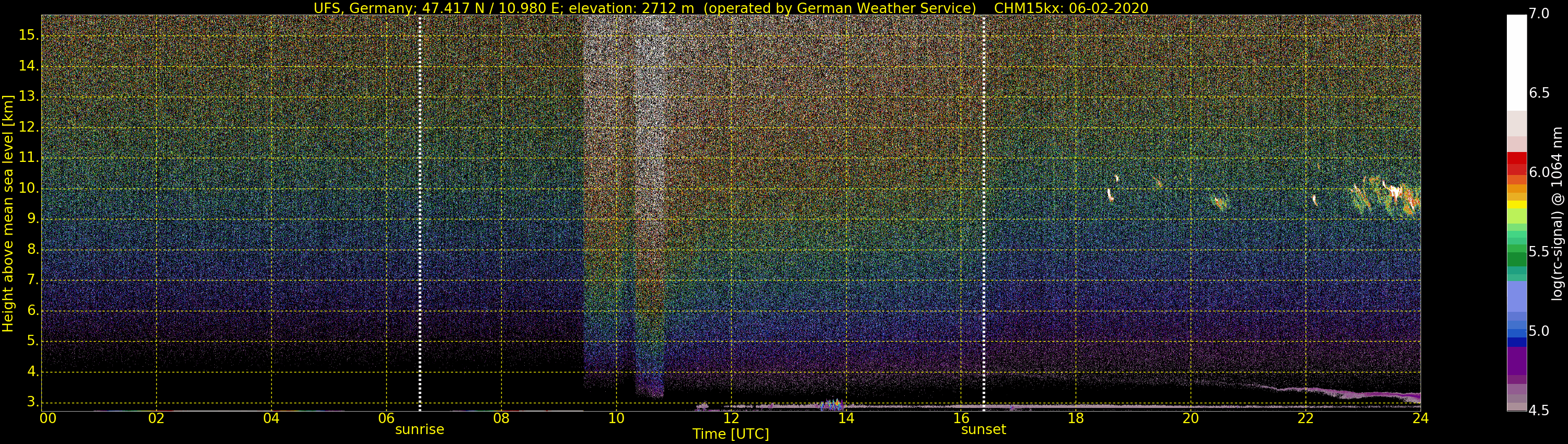Image resolution: width=1568 pixels, height=444 pixels.
Task: Click the '06' time axis tick label
Action: pos(386,418)
